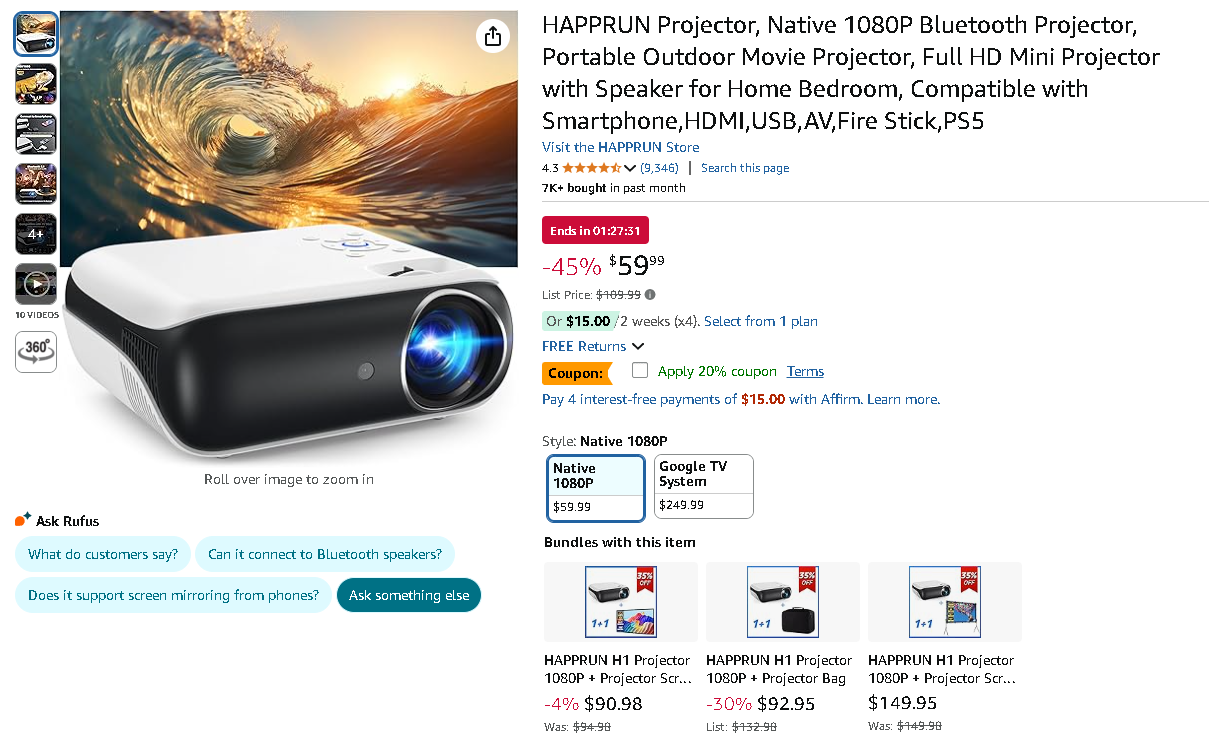Select the Native 1080P style option
This screenshot has height=742, width=1216.
[595, 486]
